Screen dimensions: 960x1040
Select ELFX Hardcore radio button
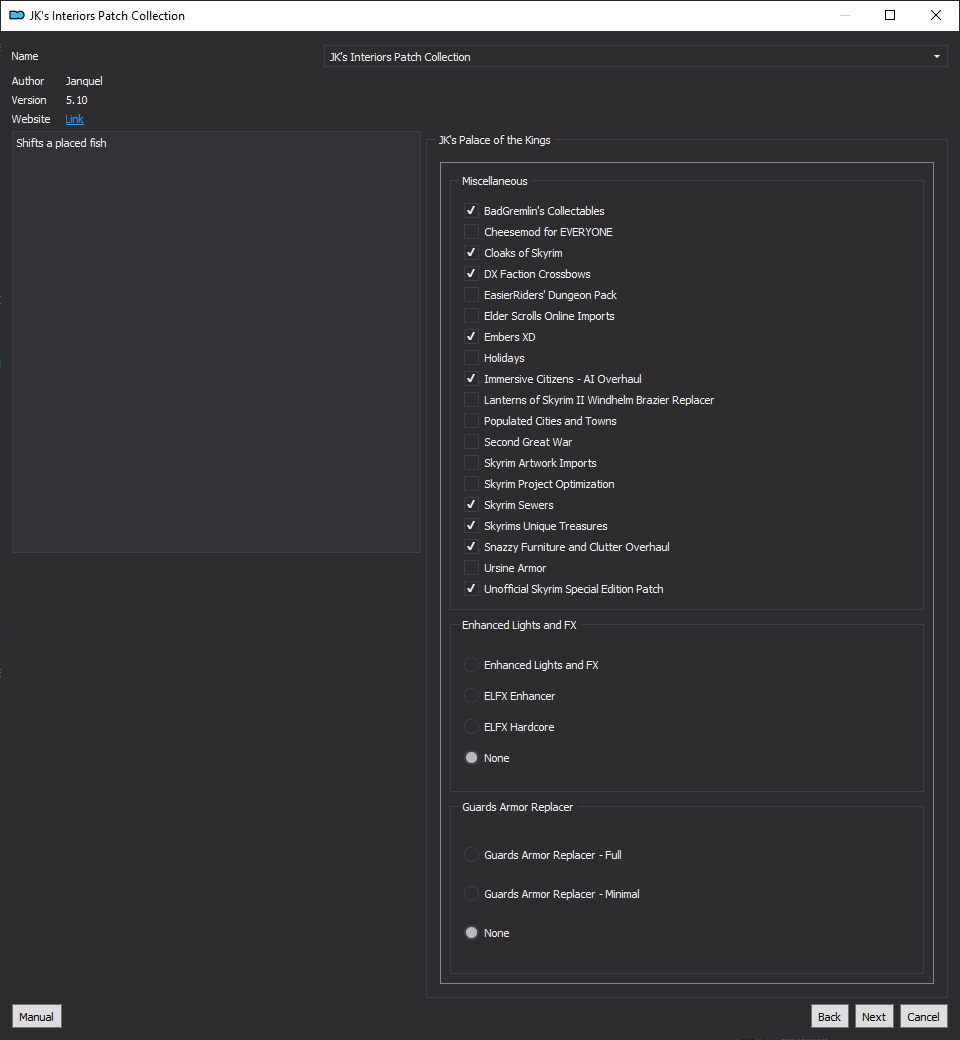pos(471,727)
